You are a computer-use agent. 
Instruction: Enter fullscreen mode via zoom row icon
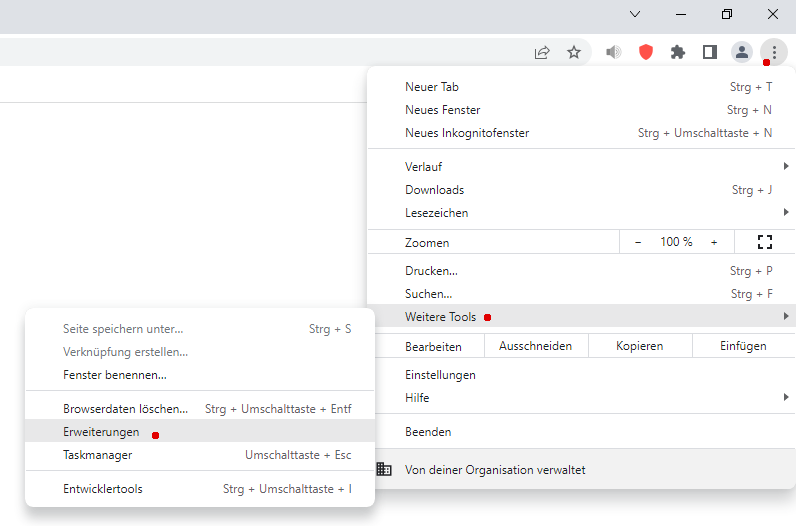(765, 242)
